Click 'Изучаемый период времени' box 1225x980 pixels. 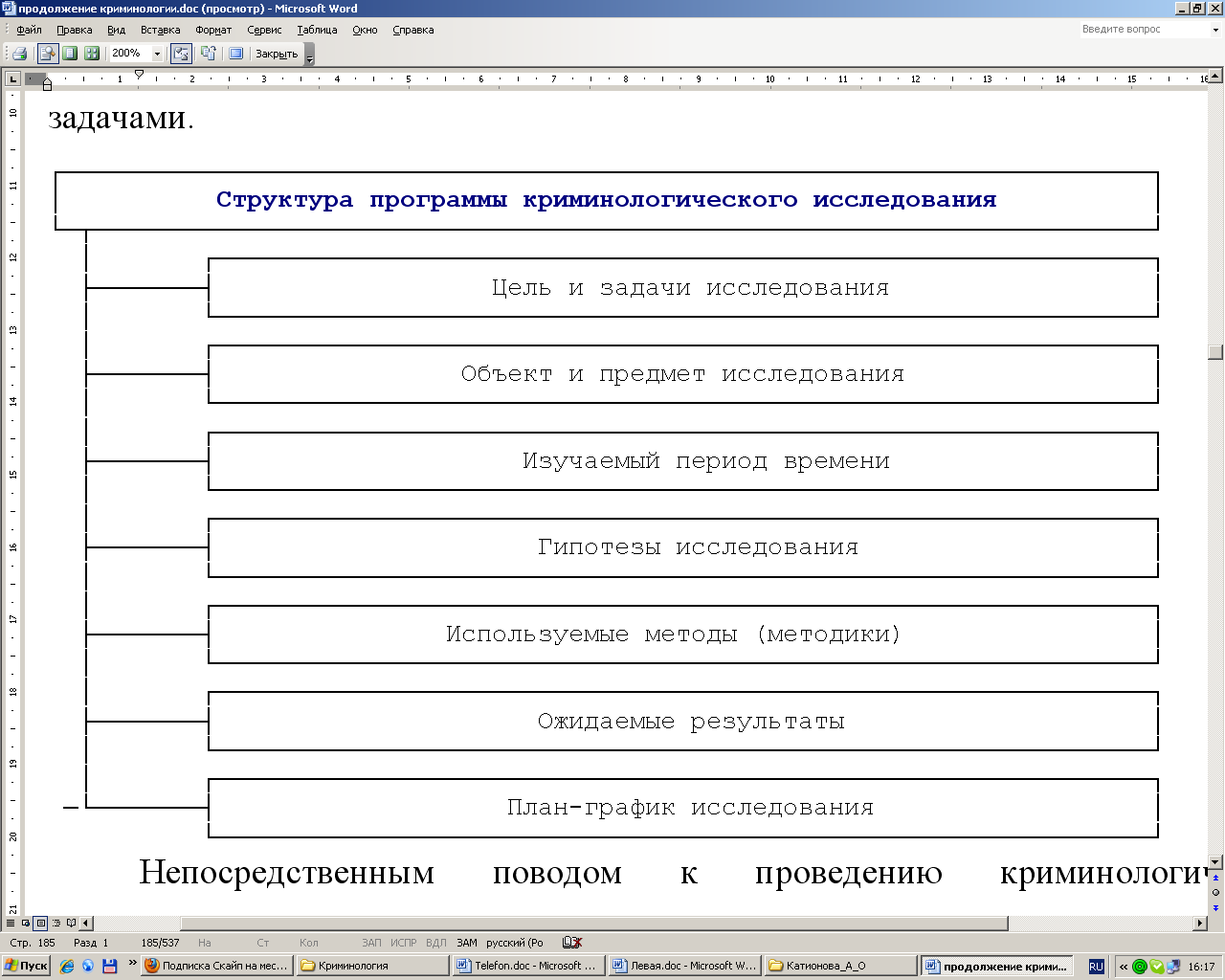pos(683,461)
